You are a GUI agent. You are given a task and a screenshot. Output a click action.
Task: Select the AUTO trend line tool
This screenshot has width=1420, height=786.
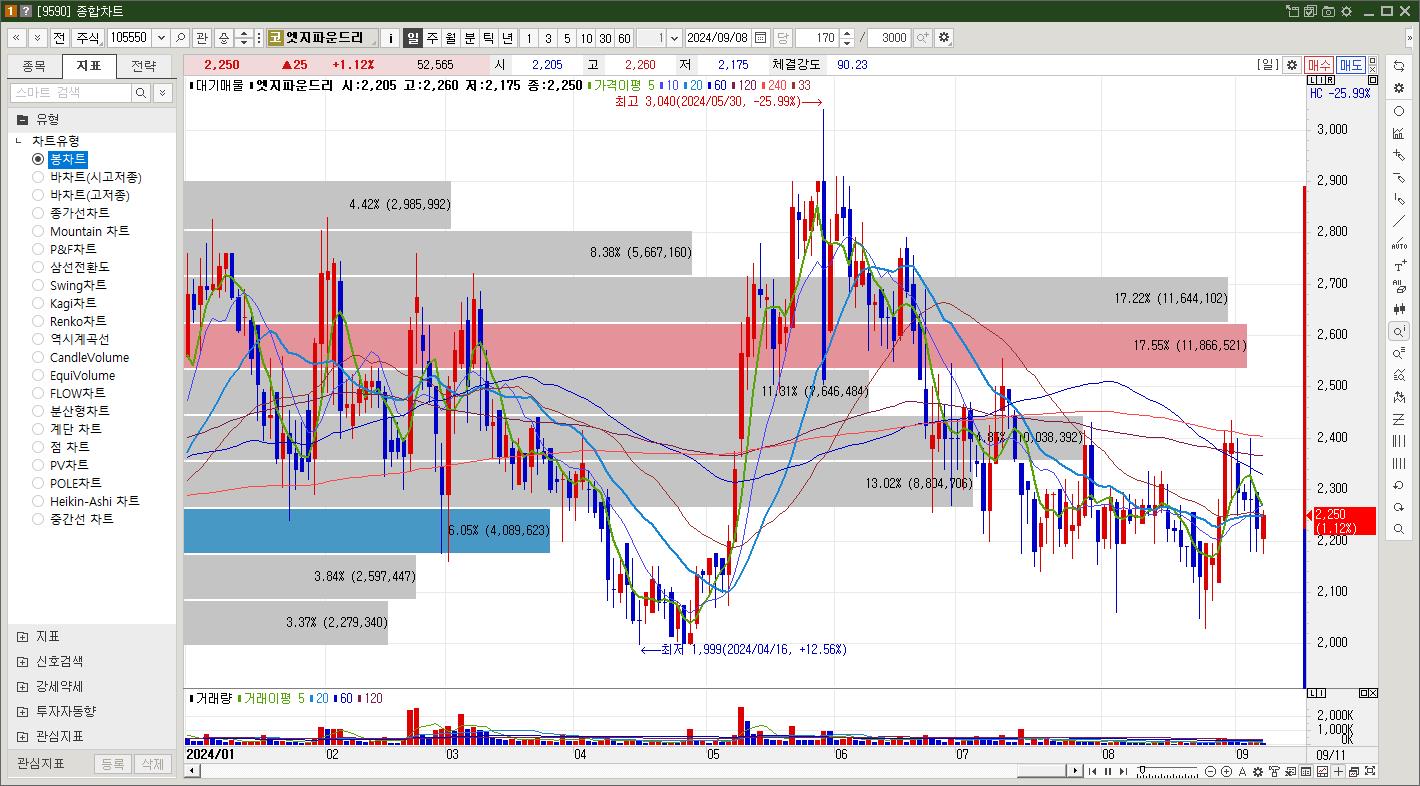[1399, 243]
